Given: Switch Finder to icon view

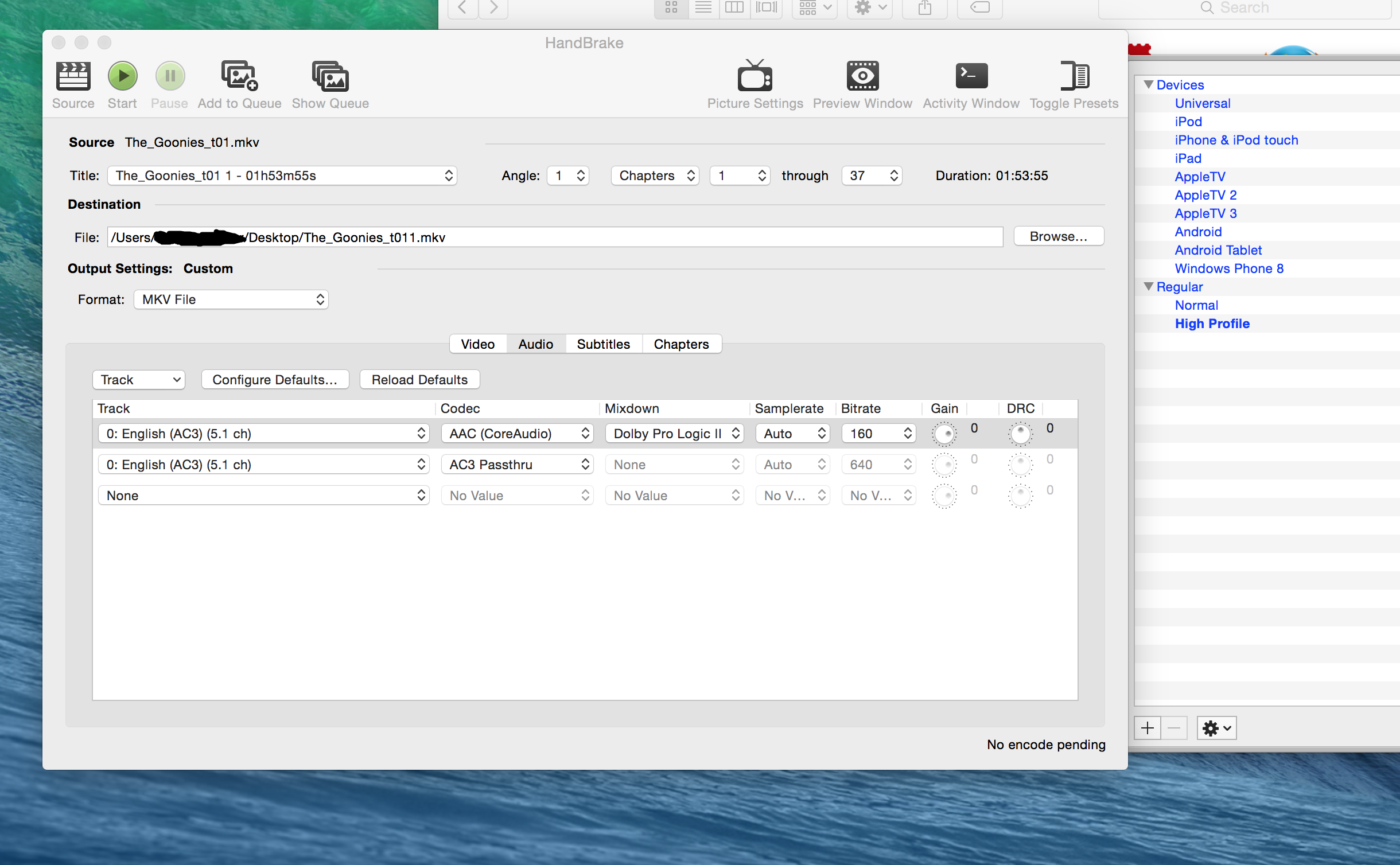Looking at the screenshot, I should (671, 8).
